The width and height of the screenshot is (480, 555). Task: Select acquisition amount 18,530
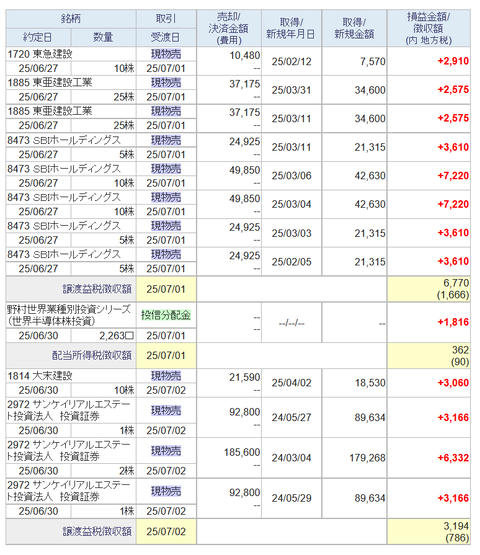click(370, 383)
